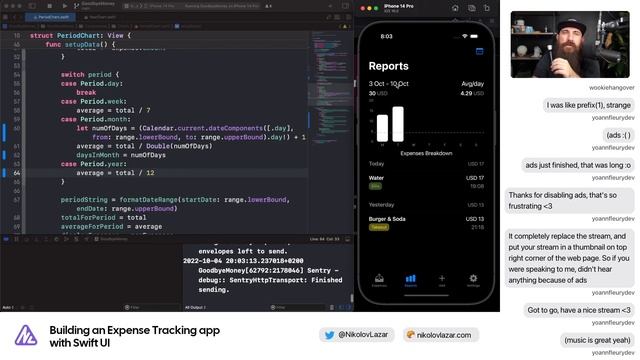Image resolution: width=640 pixels, height=360 pixels.
Task: Click the Today section header in app
Action: [x=376, y=164]
